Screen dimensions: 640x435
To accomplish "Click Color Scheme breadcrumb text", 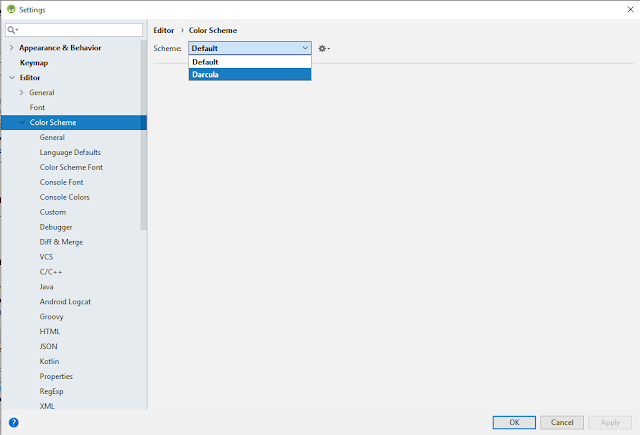I will pyautogui.click(x=213, y=30).
